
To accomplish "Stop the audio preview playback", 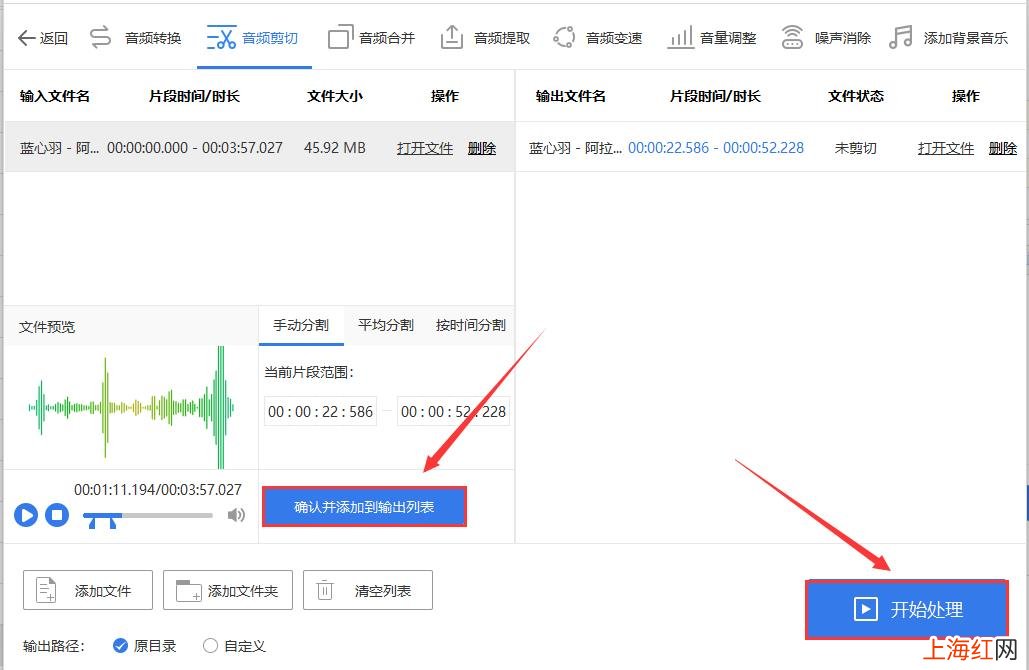I will (x=57, y=515).
